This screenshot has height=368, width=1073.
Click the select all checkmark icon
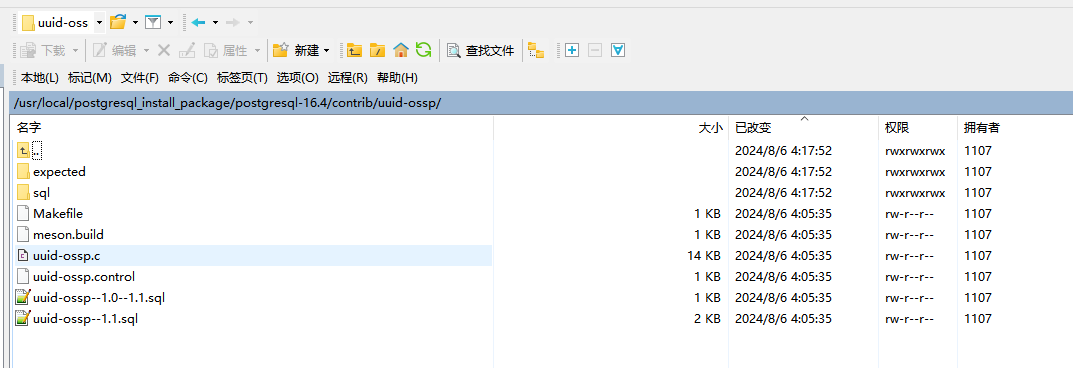[x=618, y=50]
